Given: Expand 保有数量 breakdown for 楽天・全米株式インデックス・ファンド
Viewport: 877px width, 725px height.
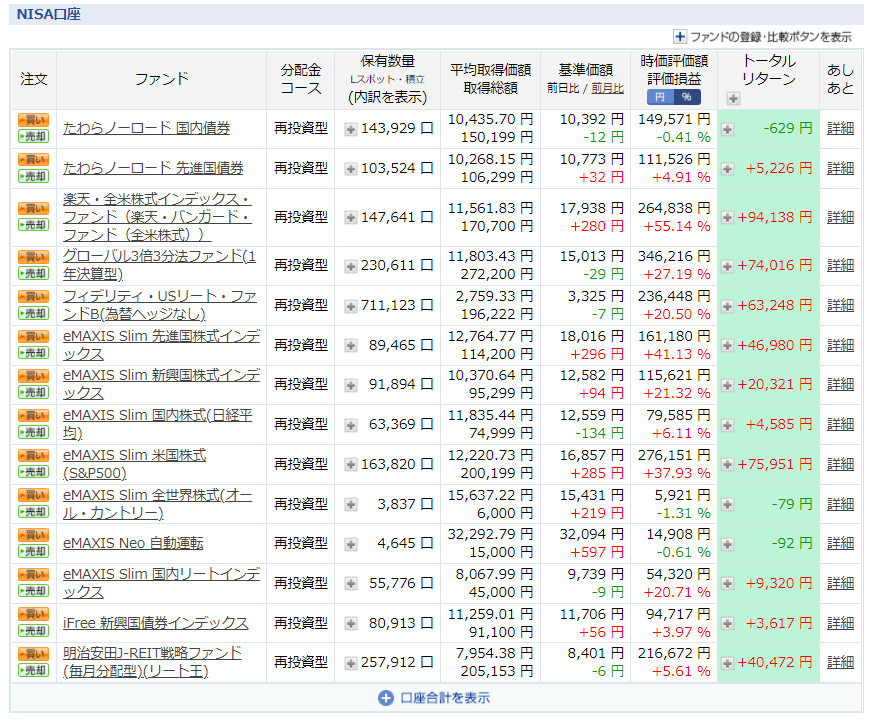Looking at the screenshot, I should click(x=351, y=218).
